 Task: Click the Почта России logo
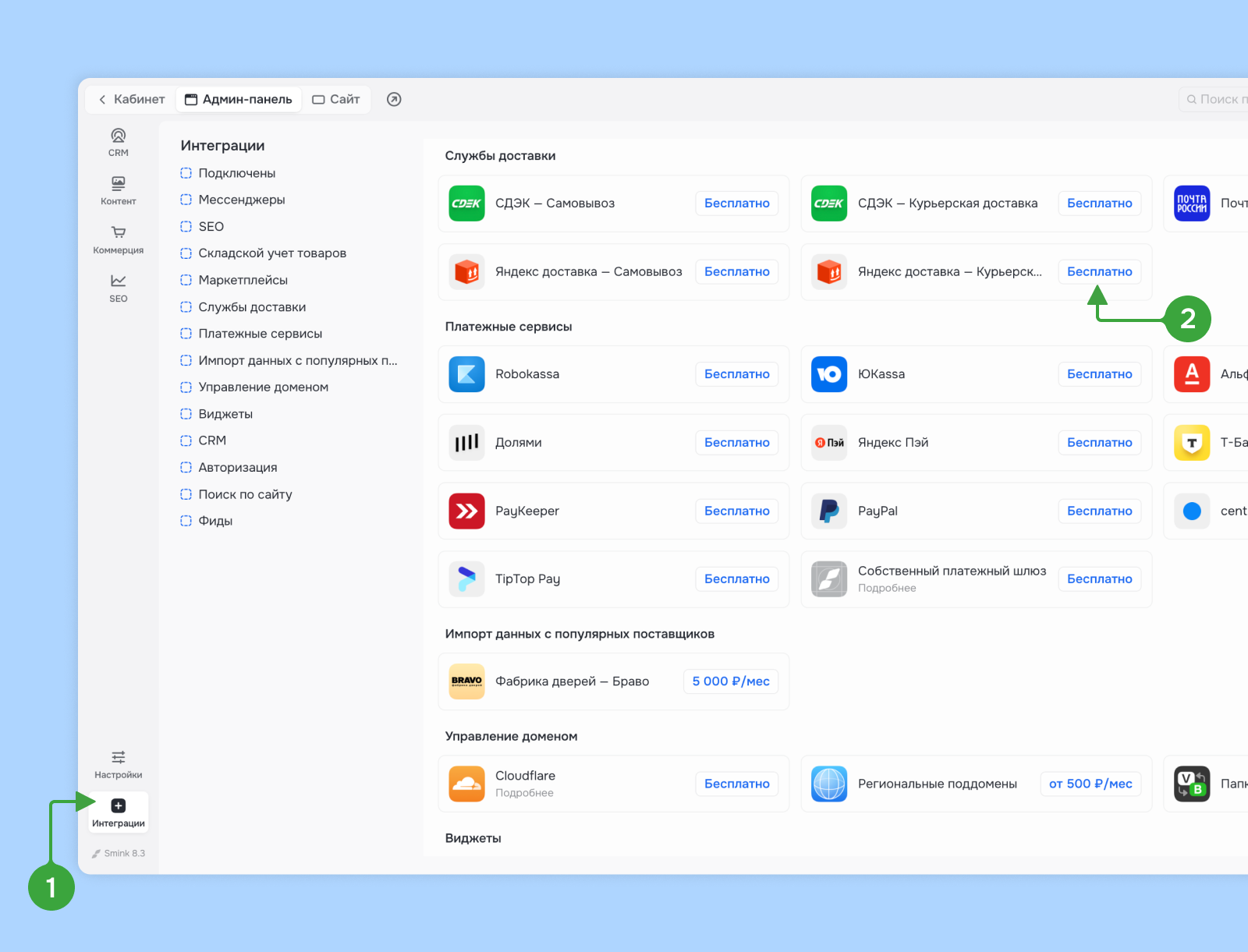[x=1192, y=203]
